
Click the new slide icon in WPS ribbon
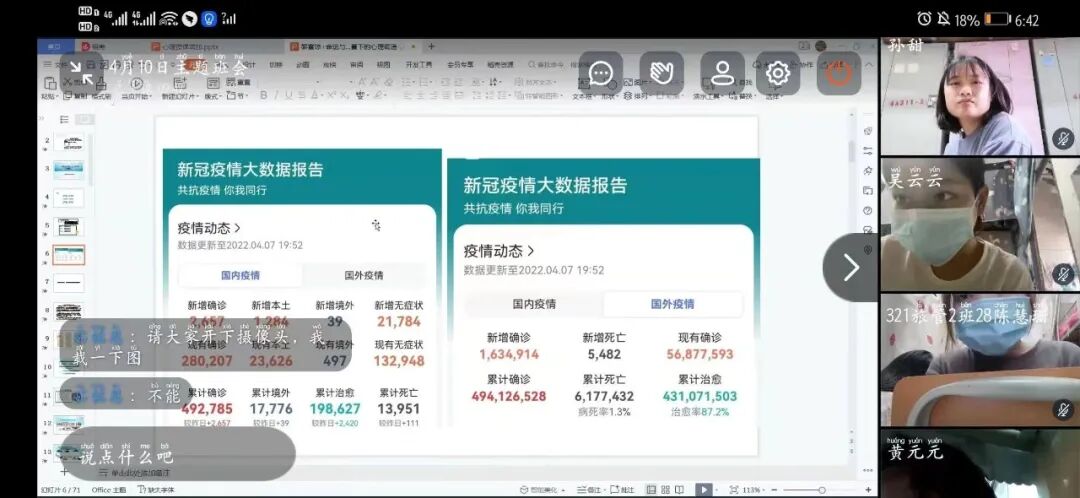tap(179, 84)
